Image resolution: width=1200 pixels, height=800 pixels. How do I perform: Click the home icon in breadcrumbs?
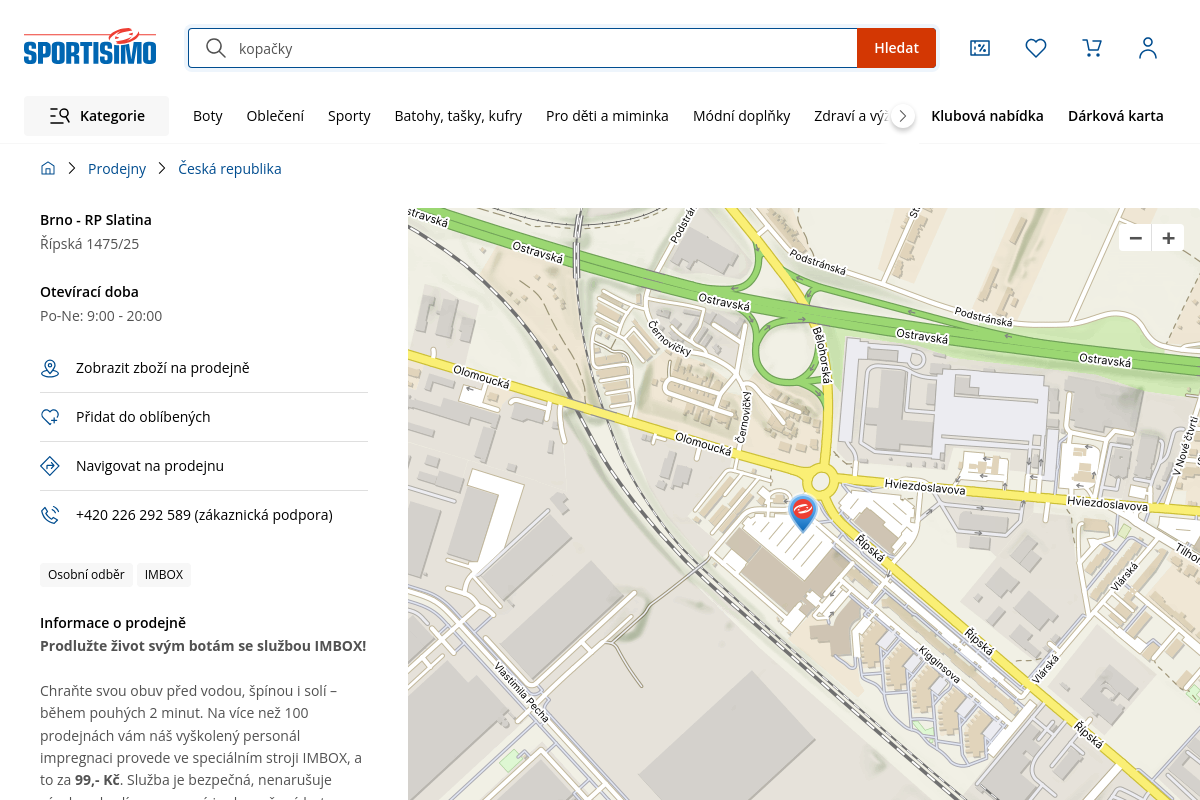(48, 169)
